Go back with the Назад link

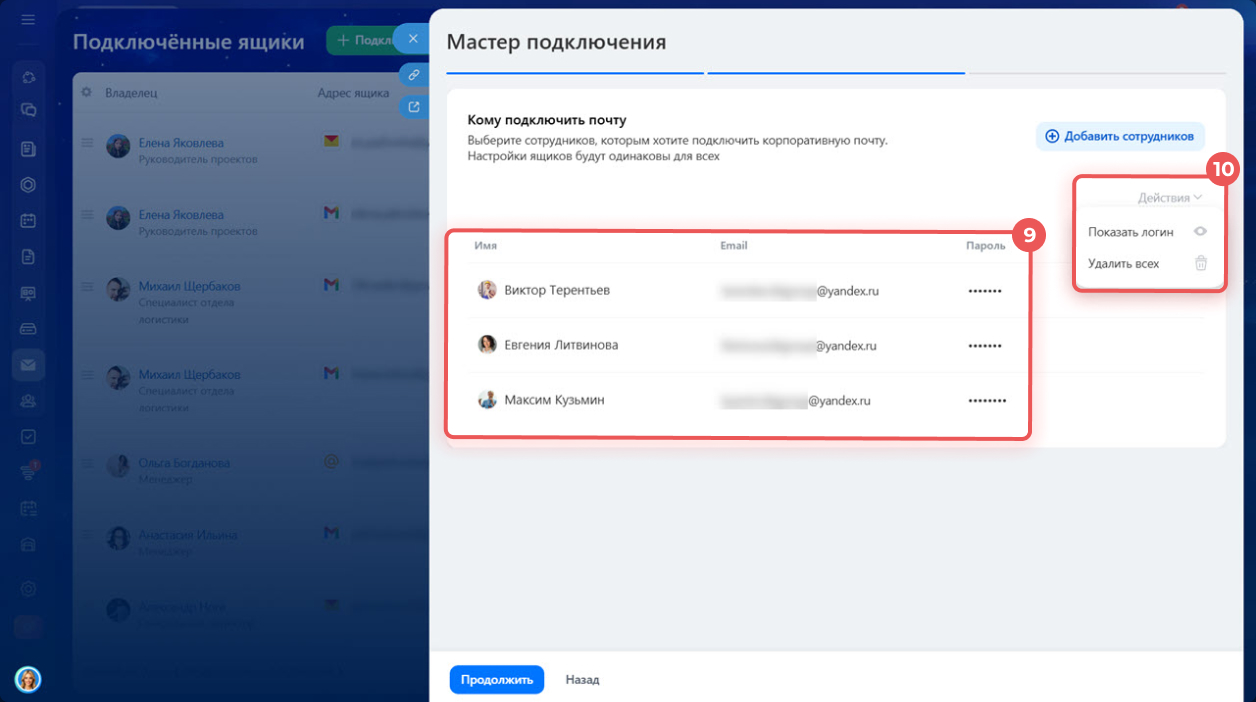[582, 679]
